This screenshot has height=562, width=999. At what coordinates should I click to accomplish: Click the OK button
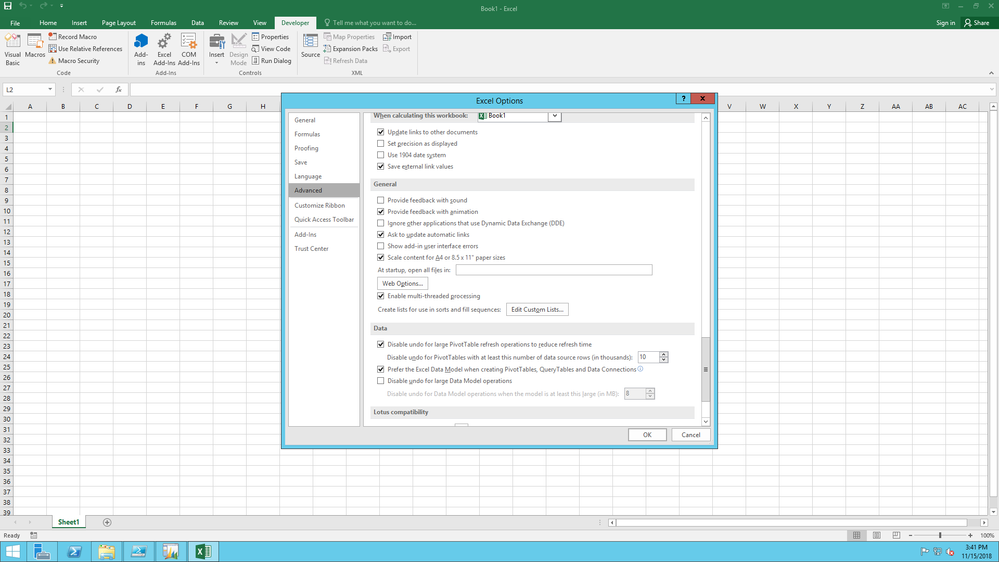647,435
